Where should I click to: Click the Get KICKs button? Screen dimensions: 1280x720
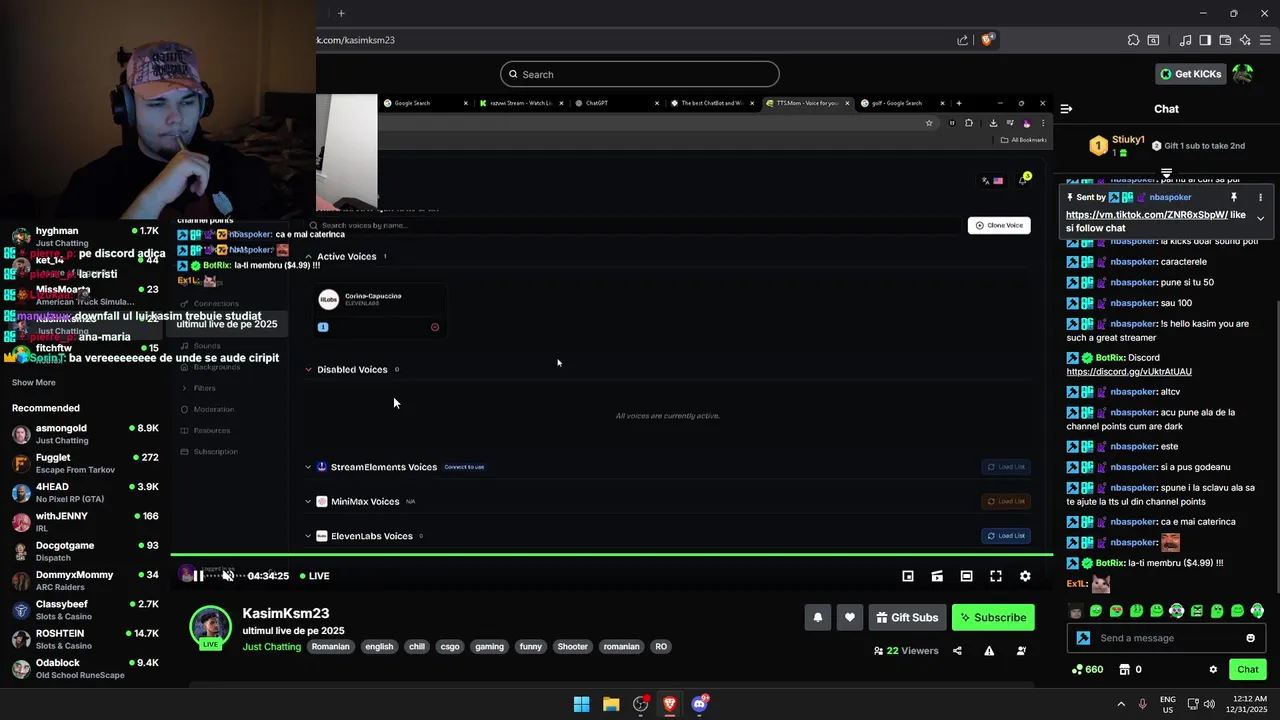coord(1192,74)
